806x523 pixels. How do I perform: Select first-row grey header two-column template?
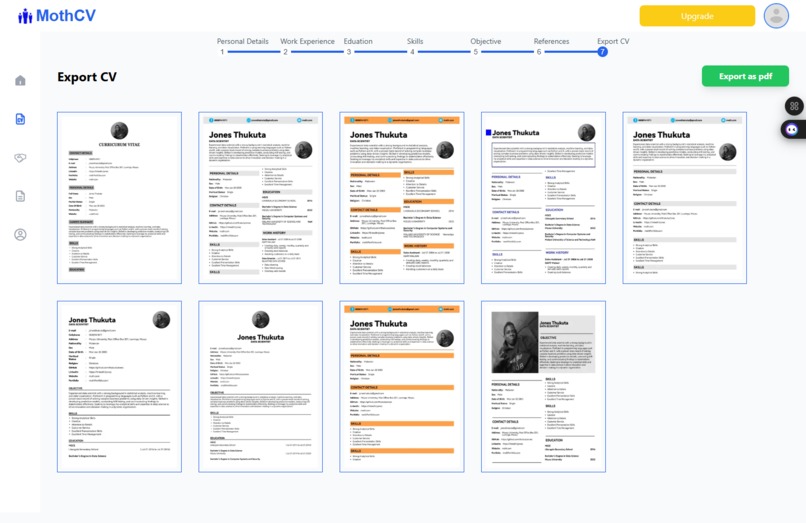261,197
